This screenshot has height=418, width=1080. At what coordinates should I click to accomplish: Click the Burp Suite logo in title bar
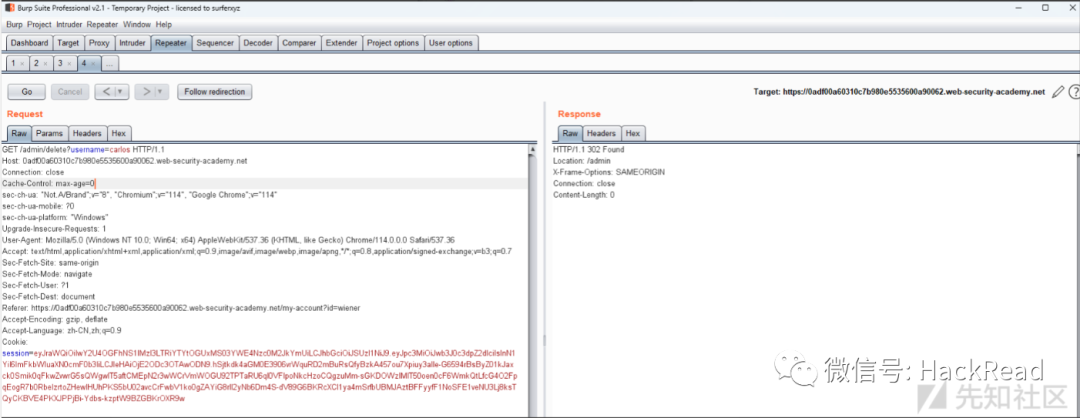10,8
